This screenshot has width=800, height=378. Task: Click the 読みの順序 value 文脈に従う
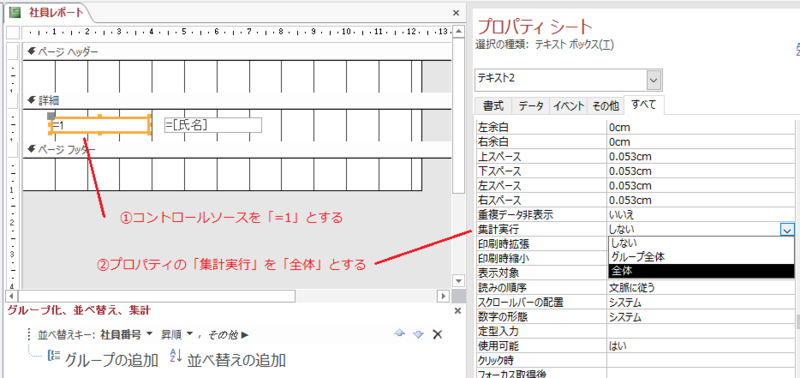pyautogui.click(x=702, y=288)
